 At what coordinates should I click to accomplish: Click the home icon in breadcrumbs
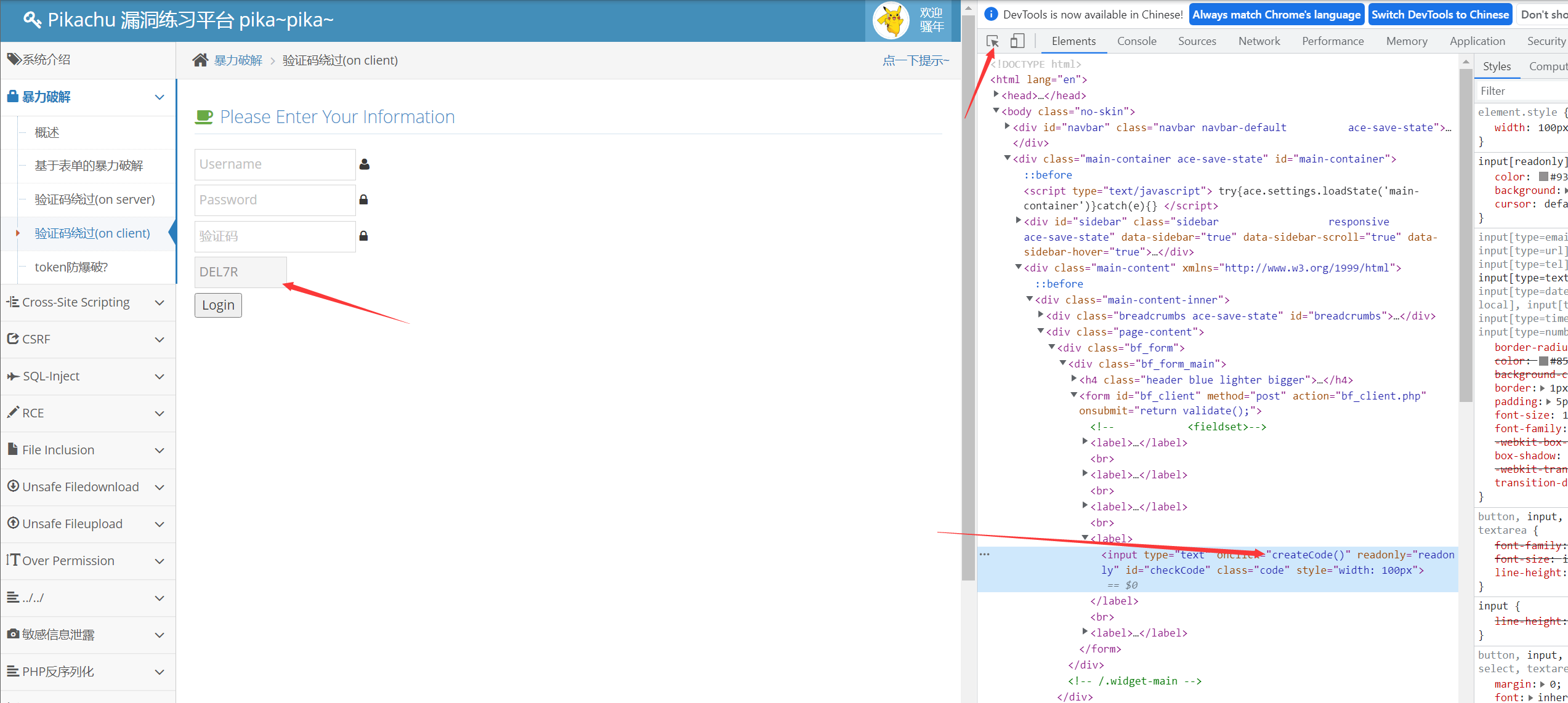pos(200,60)
